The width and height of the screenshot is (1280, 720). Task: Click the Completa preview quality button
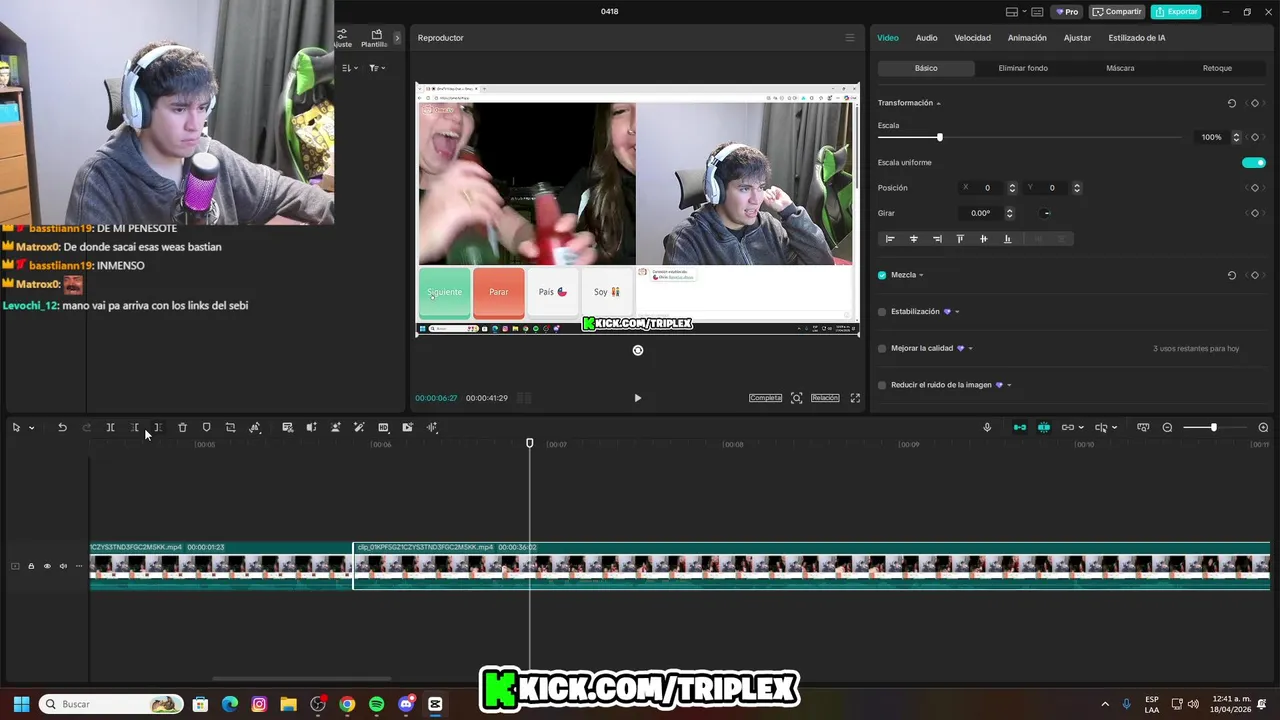(x=765, y=398)
